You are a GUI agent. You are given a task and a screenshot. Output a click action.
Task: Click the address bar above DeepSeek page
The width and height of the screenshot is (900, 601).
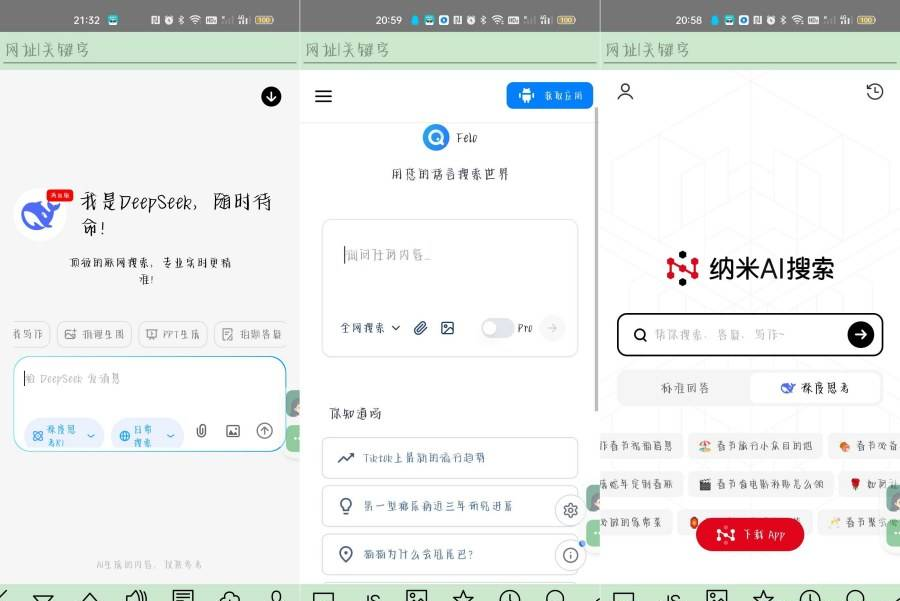149,51
